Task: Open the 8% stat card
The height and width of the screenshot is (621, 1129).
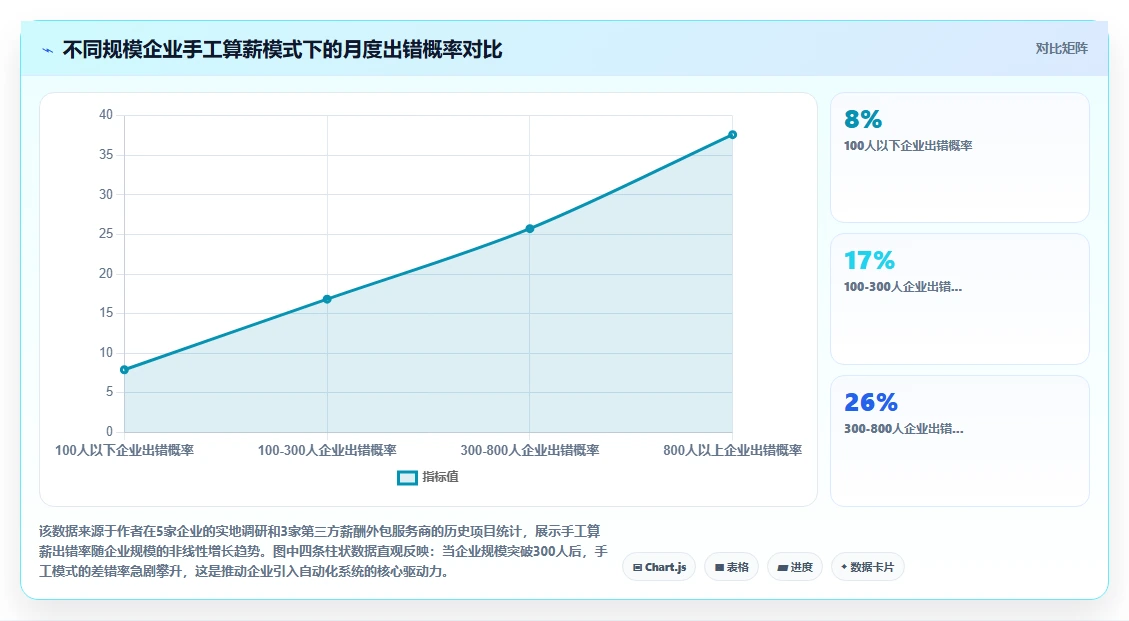Action: point(960,157)
